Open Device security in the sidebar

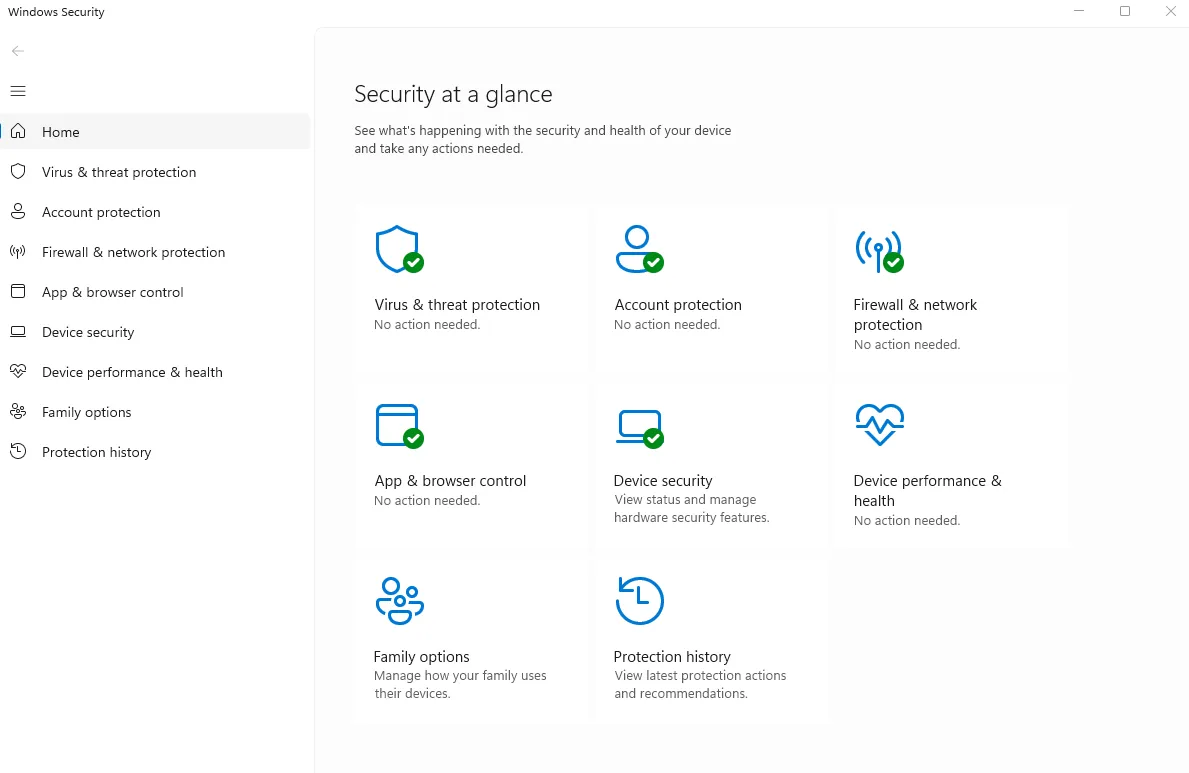pyautogui.click(x=155, y=332)
